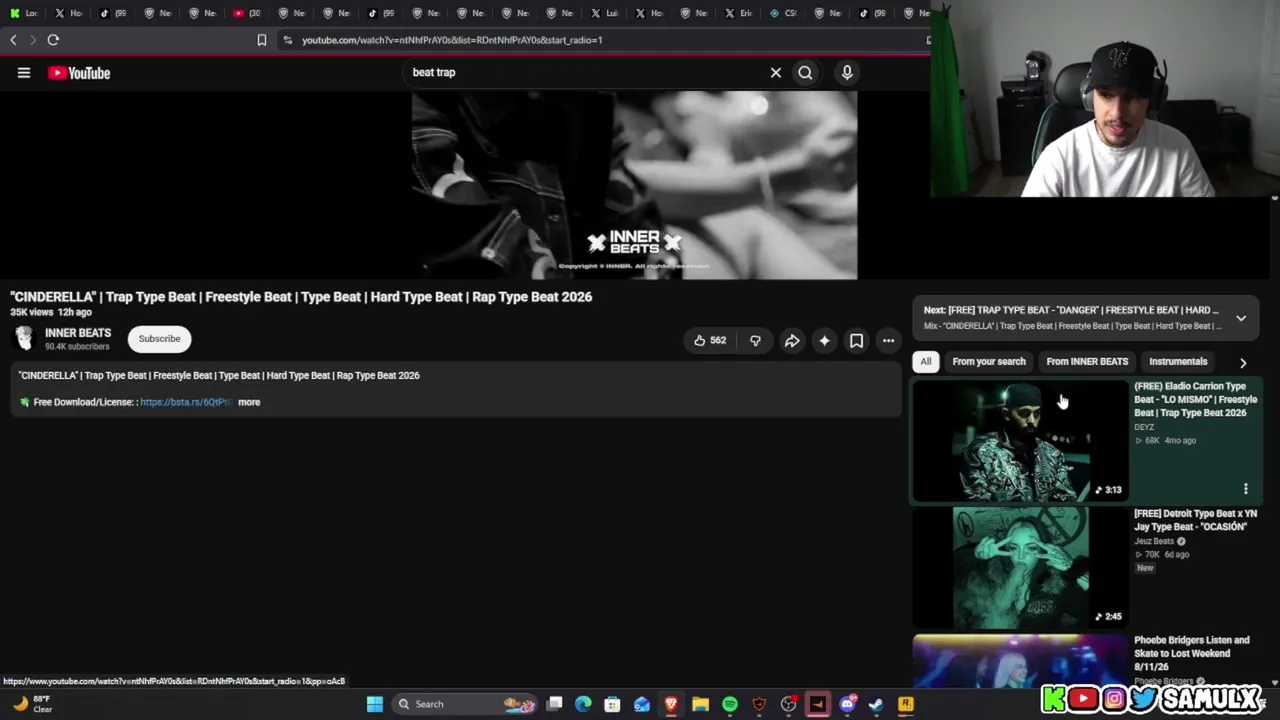Select the 'From INNER BEATS' chip
The width and height of the screenshot is (1280, 720).
pyautogui.click(x=1087, y=362)
